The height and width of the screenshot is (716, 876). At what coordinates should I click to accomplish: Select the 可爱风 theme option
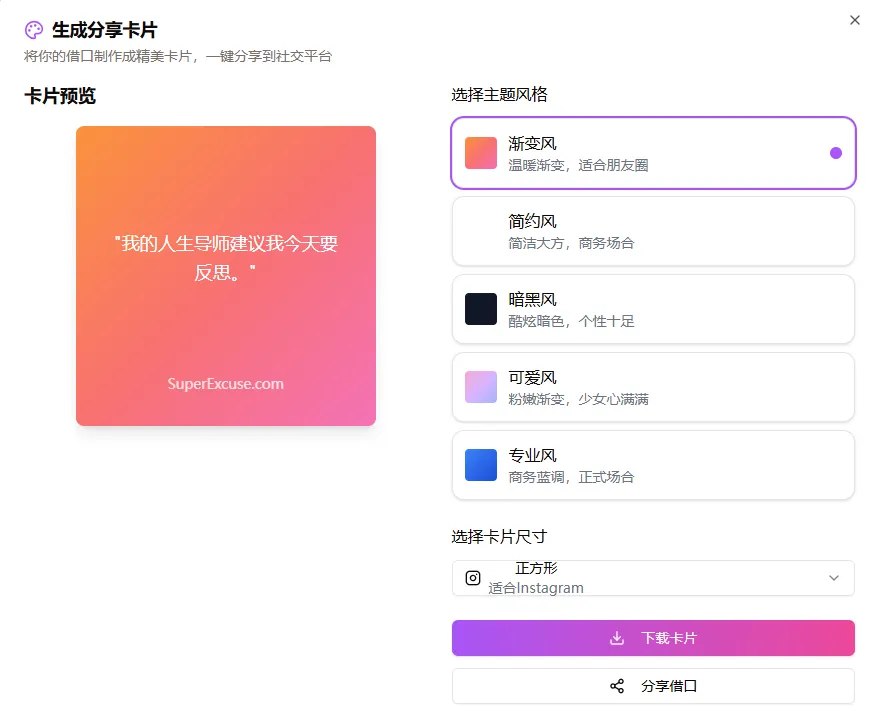click(x=652, y=387)
